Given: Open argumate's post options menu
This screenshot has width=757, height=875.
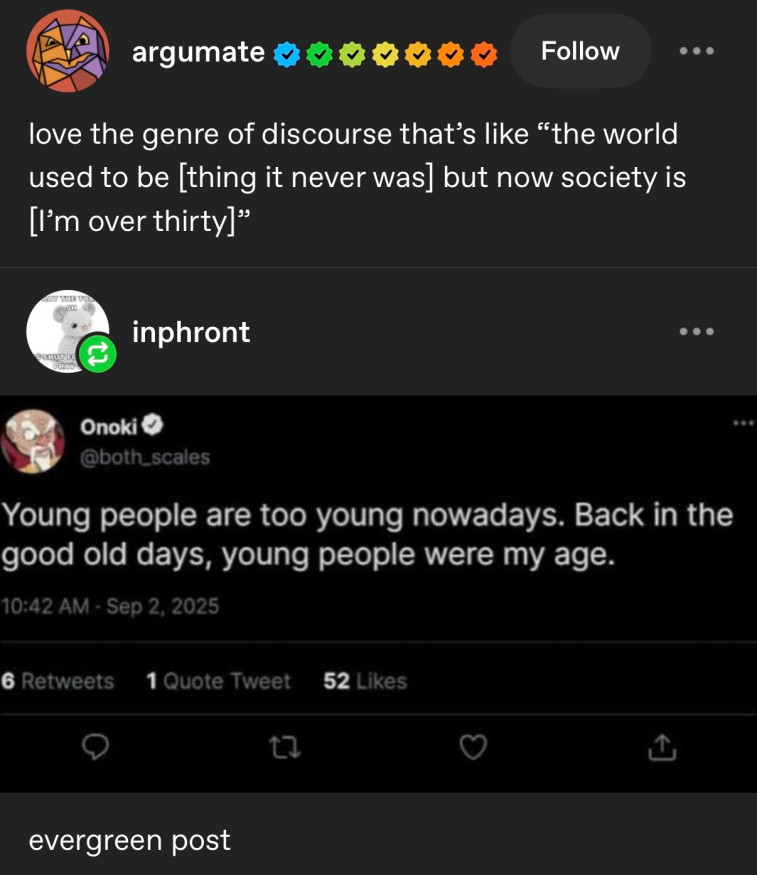Looking at the screenshot, I should (697, 51).
